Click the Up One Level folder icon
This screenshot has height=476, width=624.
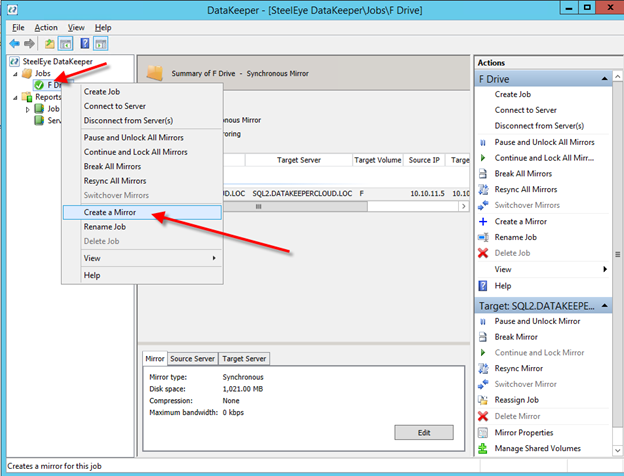(49, 44)
